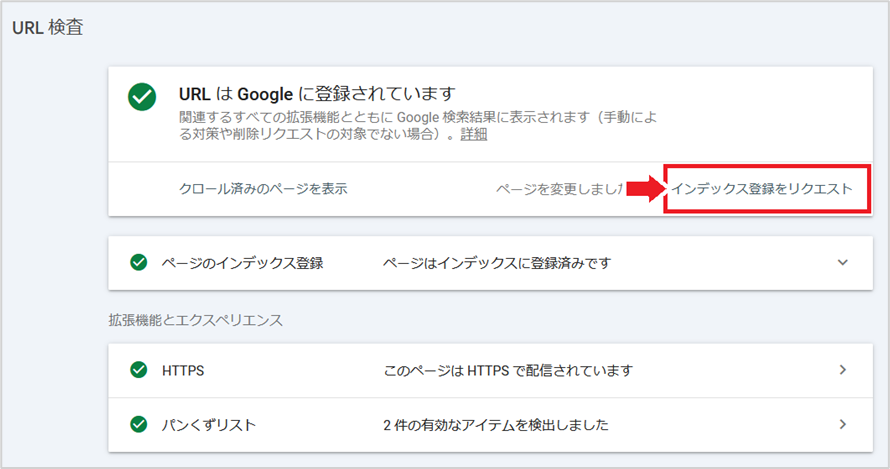Click the green check icon for ページのインデックス登録
Screen dimensions: 890x469
click(x=138, y=262)
